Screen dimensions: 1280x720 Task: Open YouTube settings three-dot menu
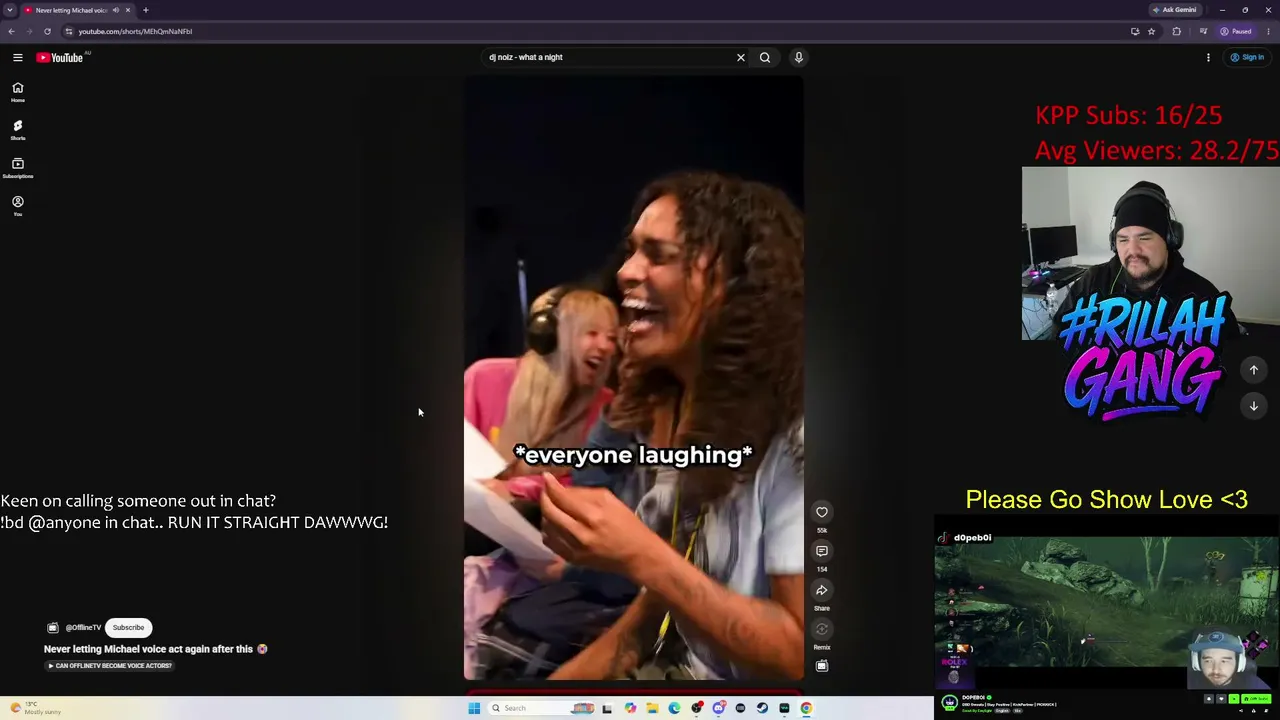(1208, 57)
